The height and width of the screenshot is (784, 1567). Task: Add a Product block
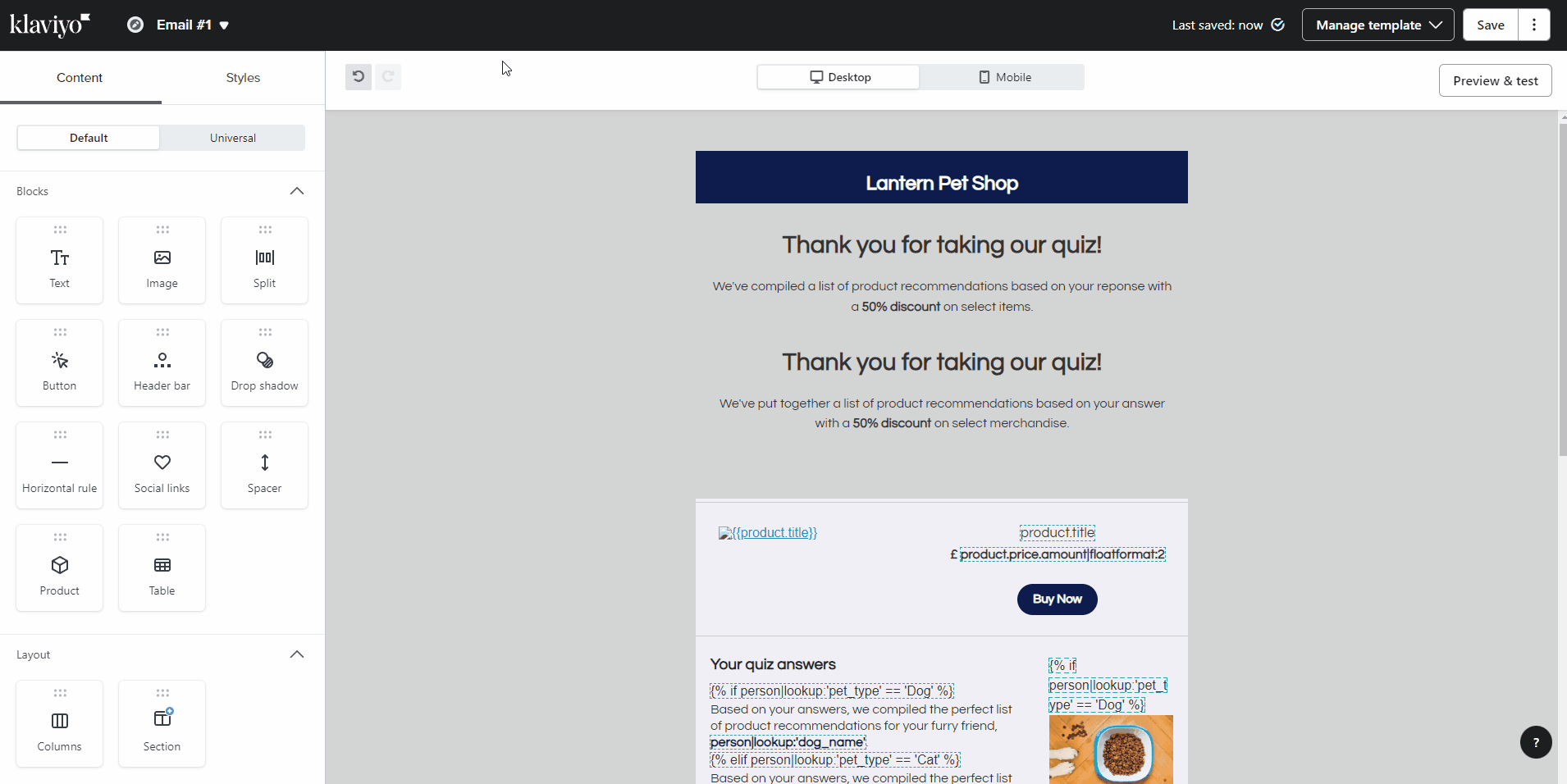point(60,567)
